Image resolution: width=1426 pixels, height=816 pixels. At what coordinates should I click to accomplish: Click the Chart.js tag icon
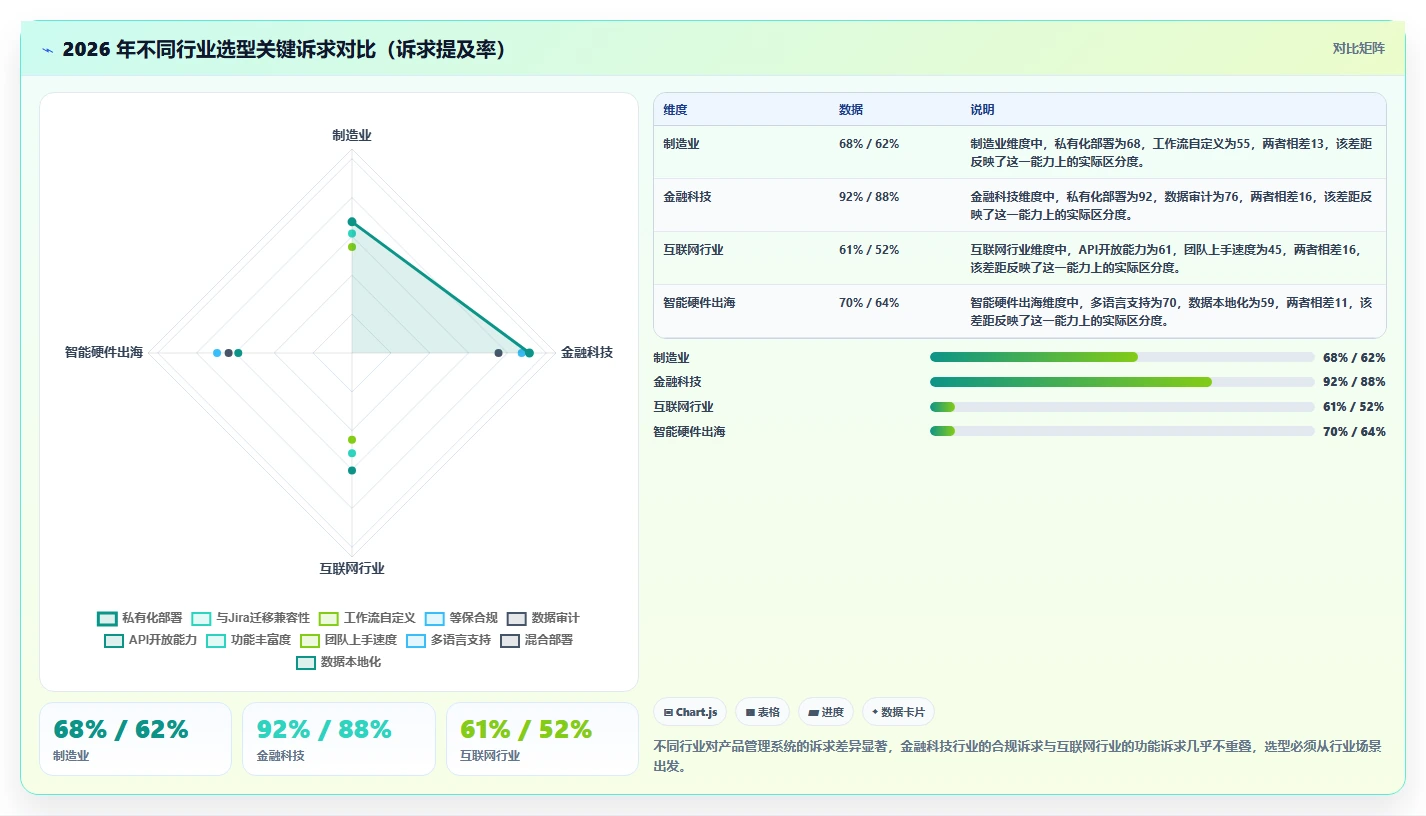click(668, 713)
